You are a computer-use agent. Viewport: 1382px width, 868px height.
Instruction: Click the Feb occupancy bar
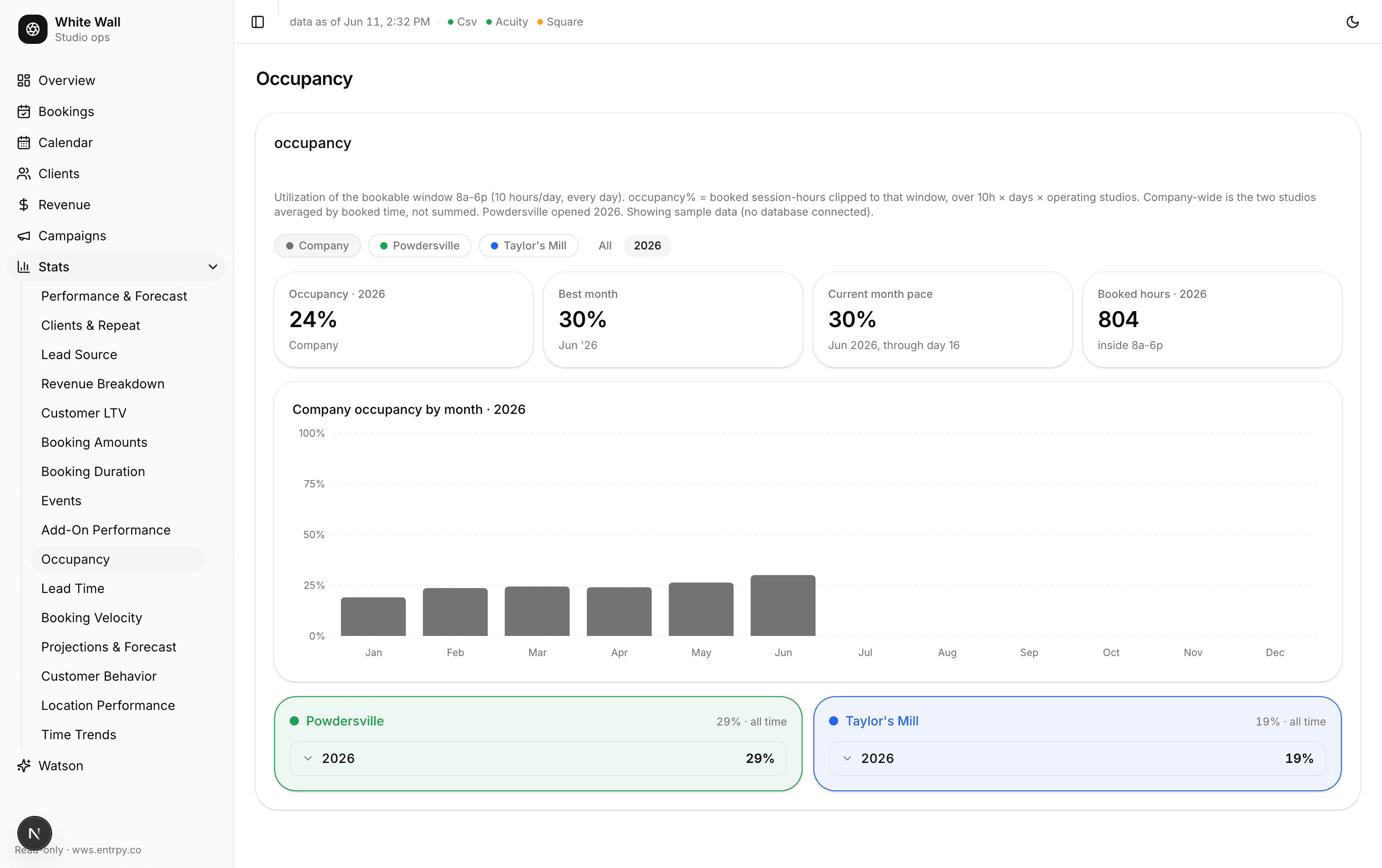(455, 612)
